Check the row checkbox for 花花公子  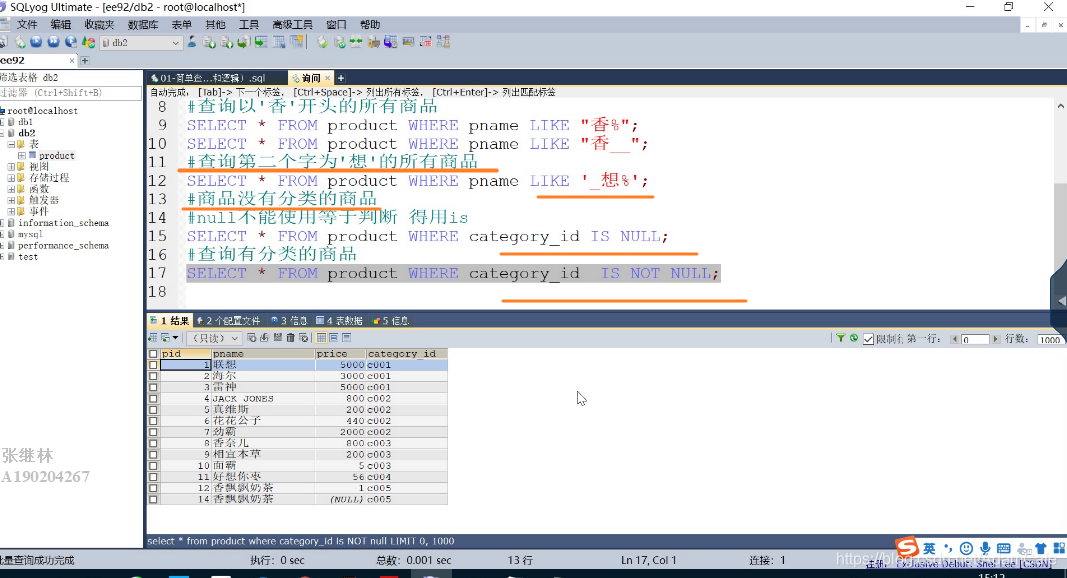[153, 421]
